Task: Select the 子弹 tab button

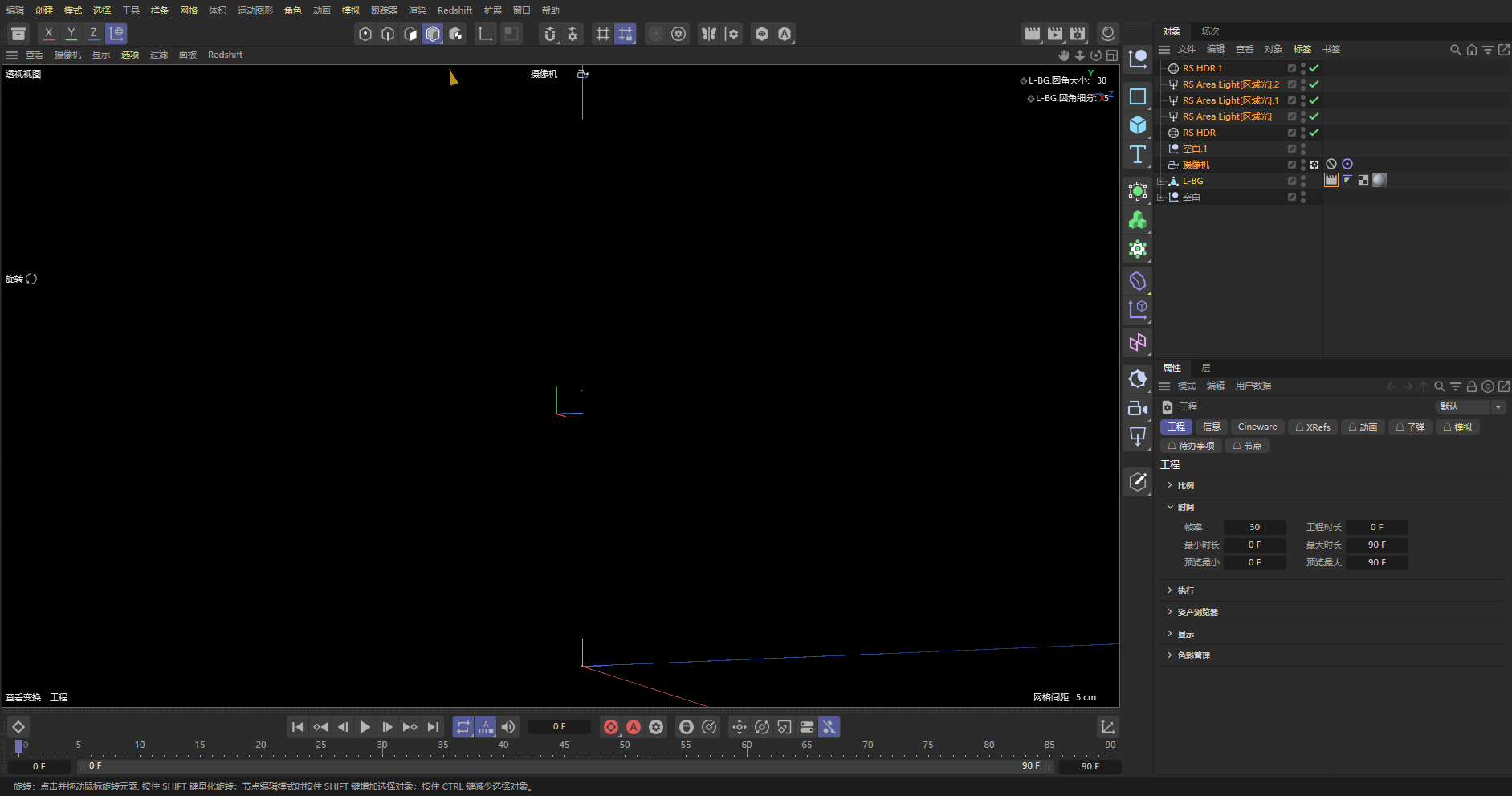Action: [1410, 427]
